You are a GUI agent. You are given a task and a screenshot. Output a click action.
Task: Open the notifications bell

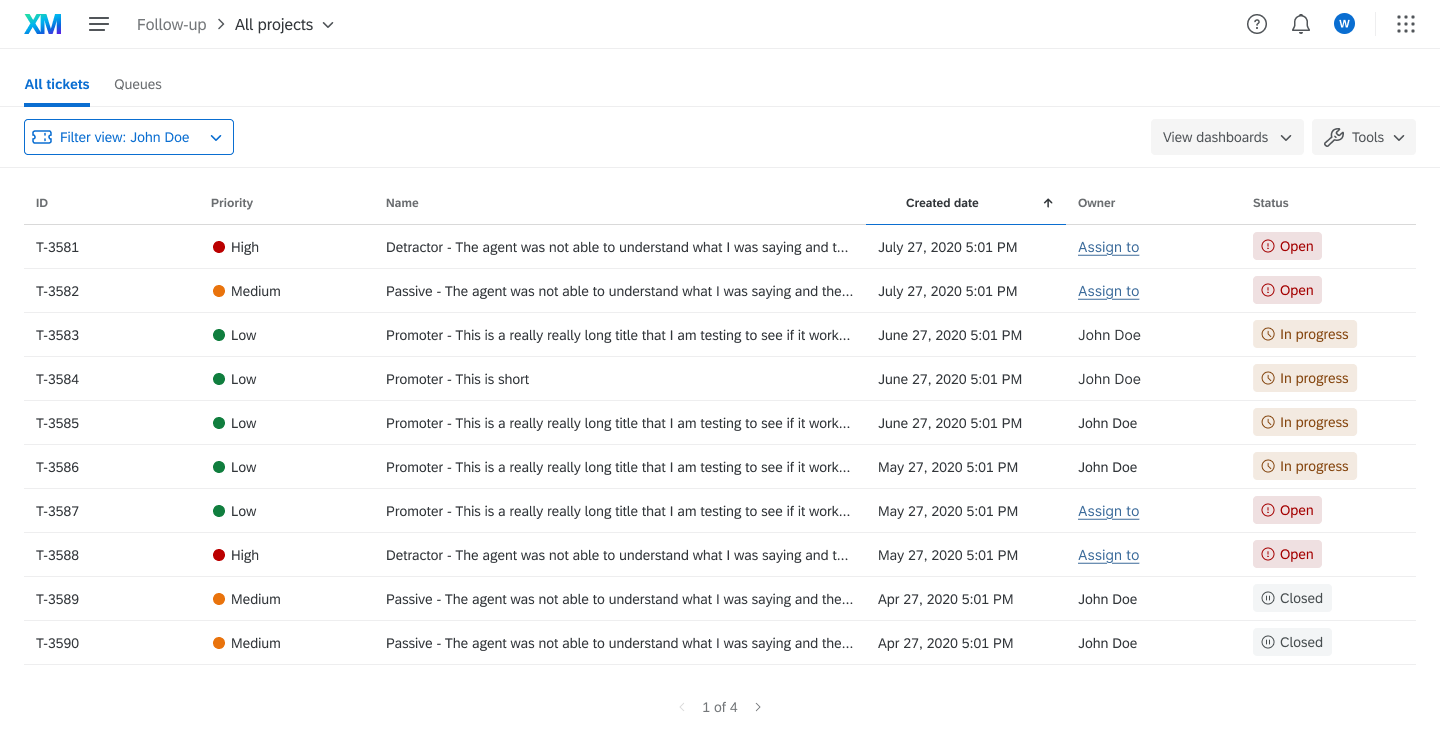point(1301,24)
